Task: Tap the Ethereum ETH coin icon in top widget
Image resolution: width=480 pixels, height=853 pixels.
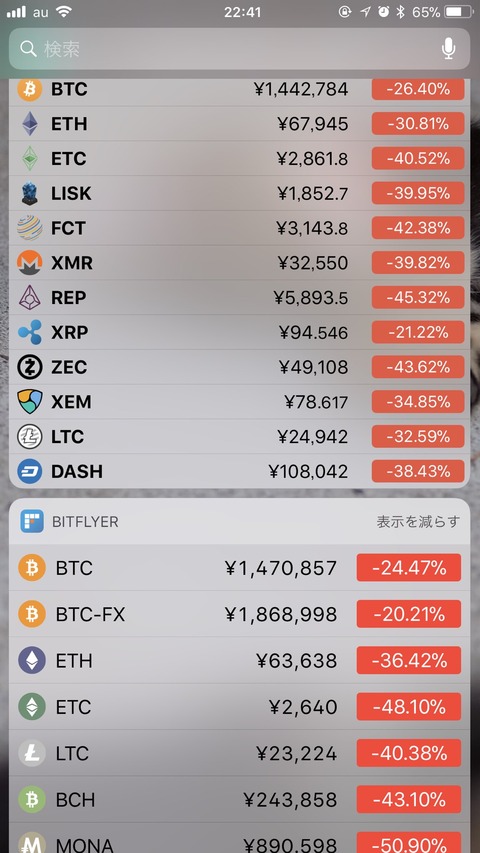Action: click(30, 123)
